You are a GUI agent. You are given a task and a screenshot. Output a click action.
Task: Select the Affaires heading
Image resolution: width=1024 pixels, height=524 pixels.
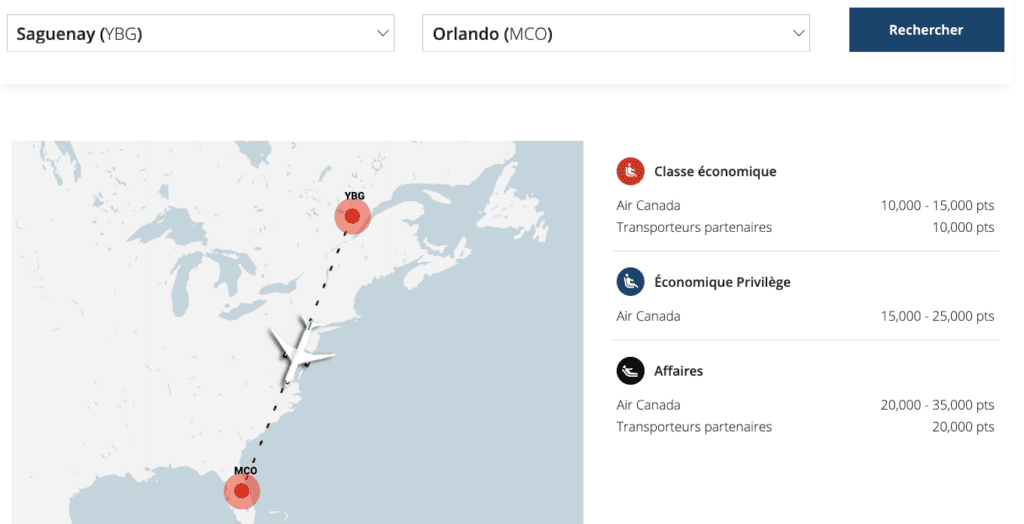pyautogui.click(x=678, y=371)
